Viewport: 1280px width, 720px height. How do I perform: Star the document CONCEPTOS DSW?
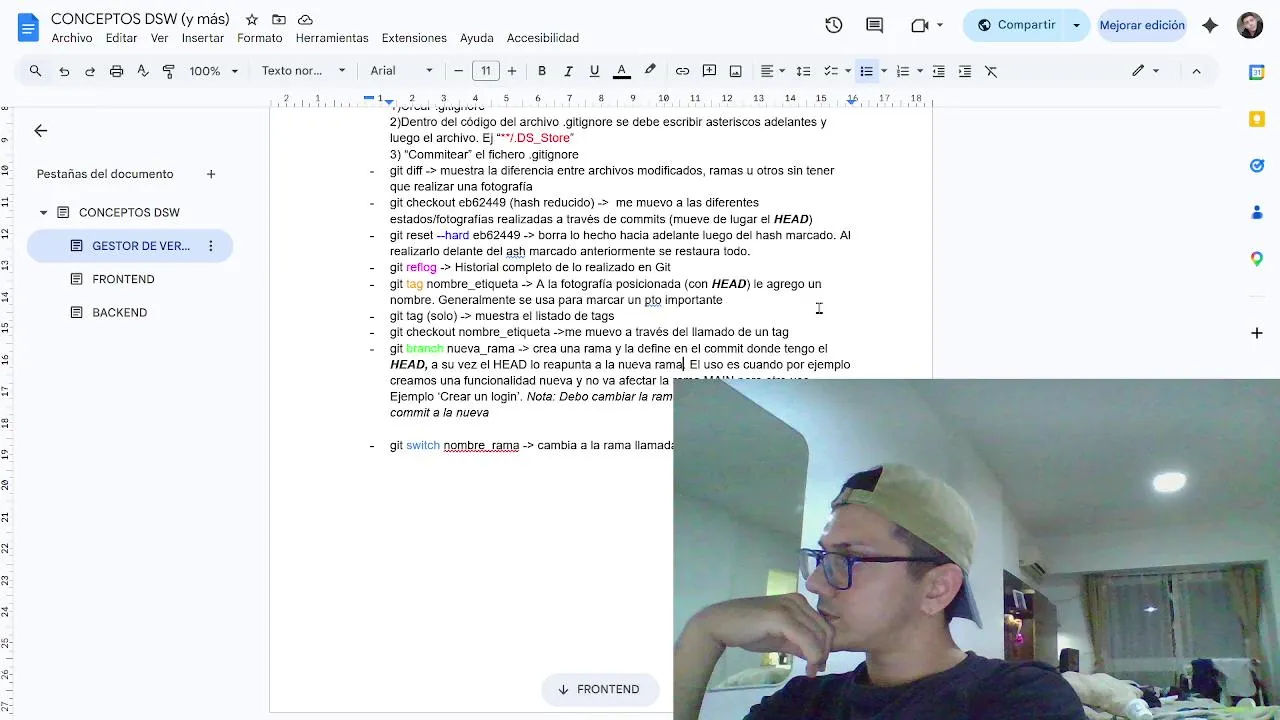[x=252, y=20]
